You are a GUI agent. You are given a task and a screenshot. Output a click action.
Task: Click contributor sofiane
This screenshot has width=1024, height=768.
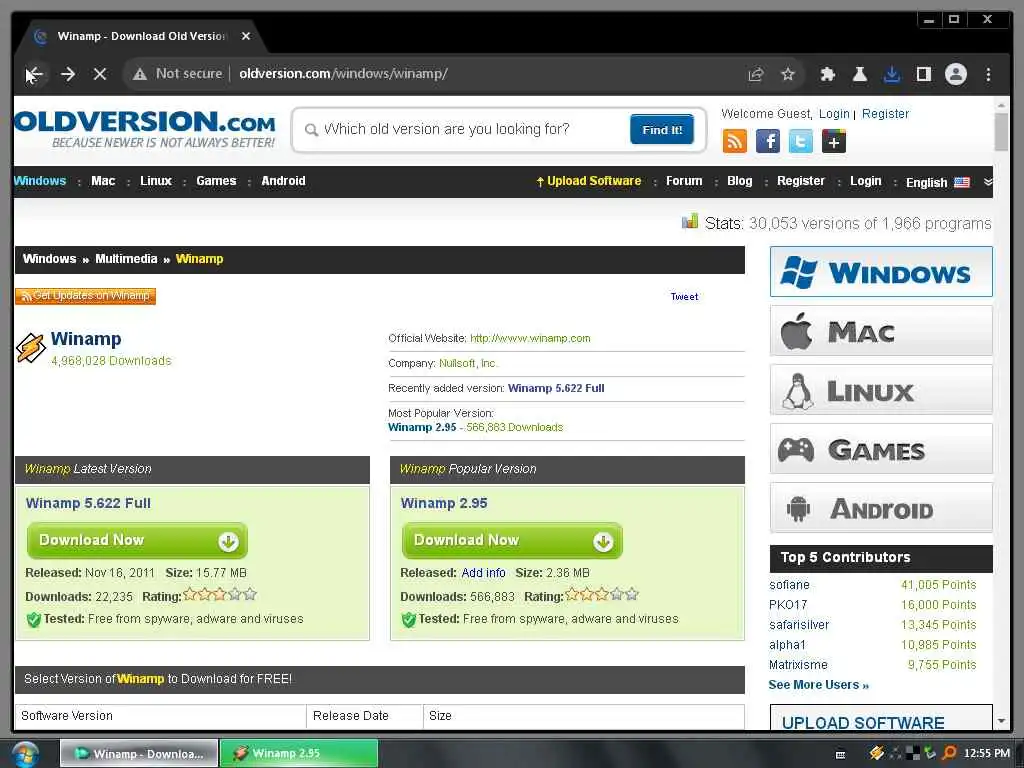click(789, 585)
